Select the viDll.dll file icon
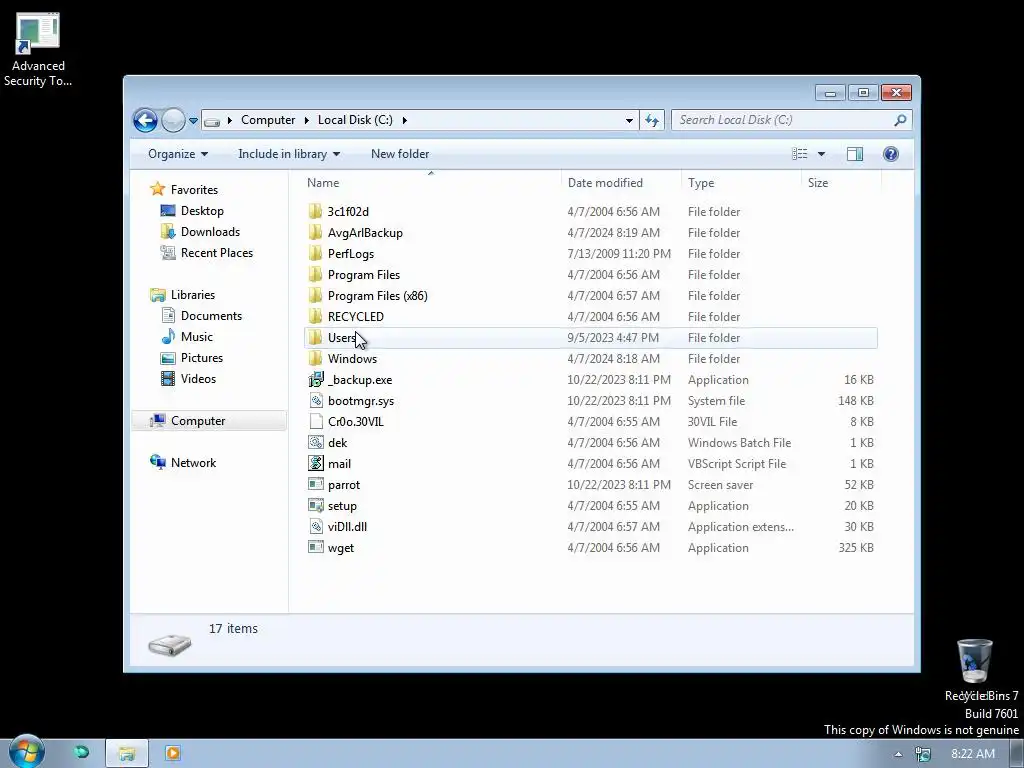Image resolution: width=1024 pixels, height=768 pixels. [315, 527]
